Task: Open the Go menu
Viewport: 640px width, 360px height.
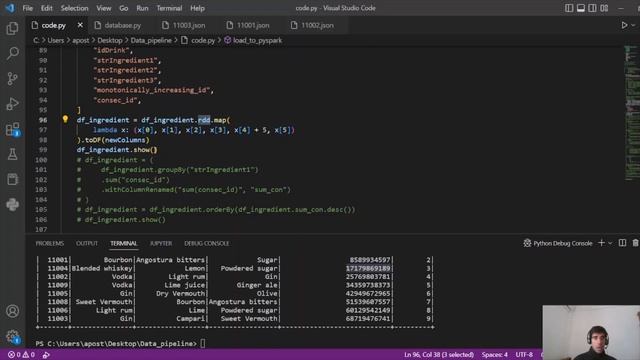Action: click(x=124, y=8)
